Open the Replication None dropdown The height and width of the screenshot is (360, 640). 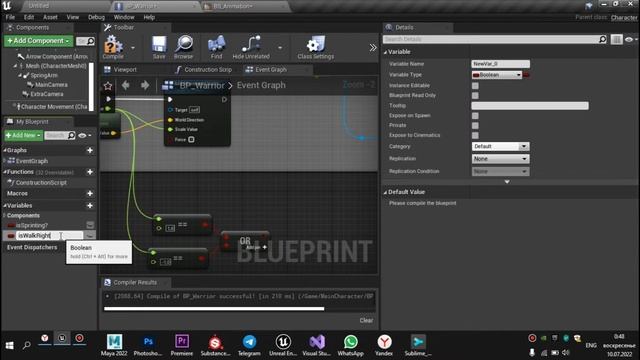500,159
